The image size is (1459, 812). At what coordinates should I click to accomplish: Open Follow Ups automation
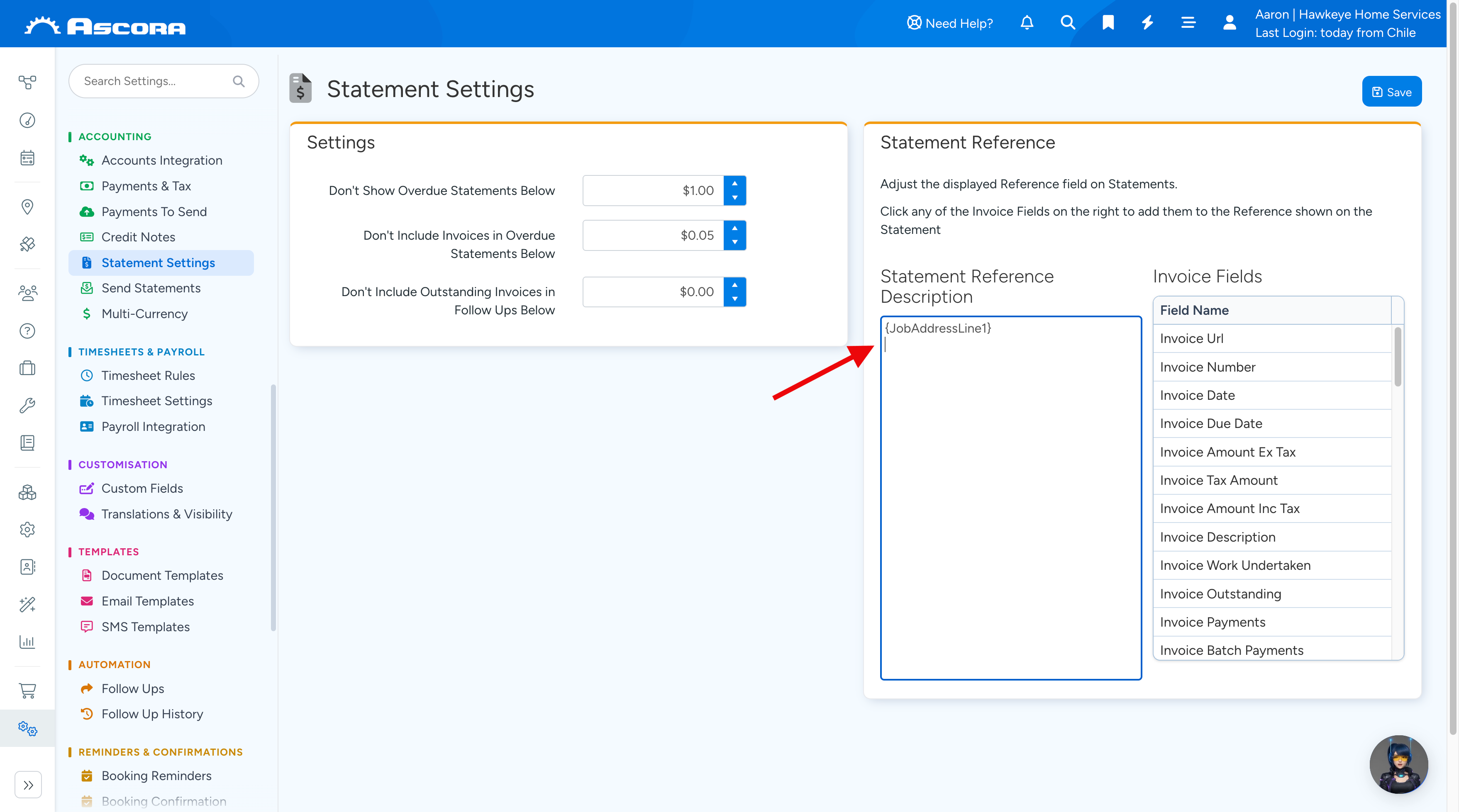161,689
